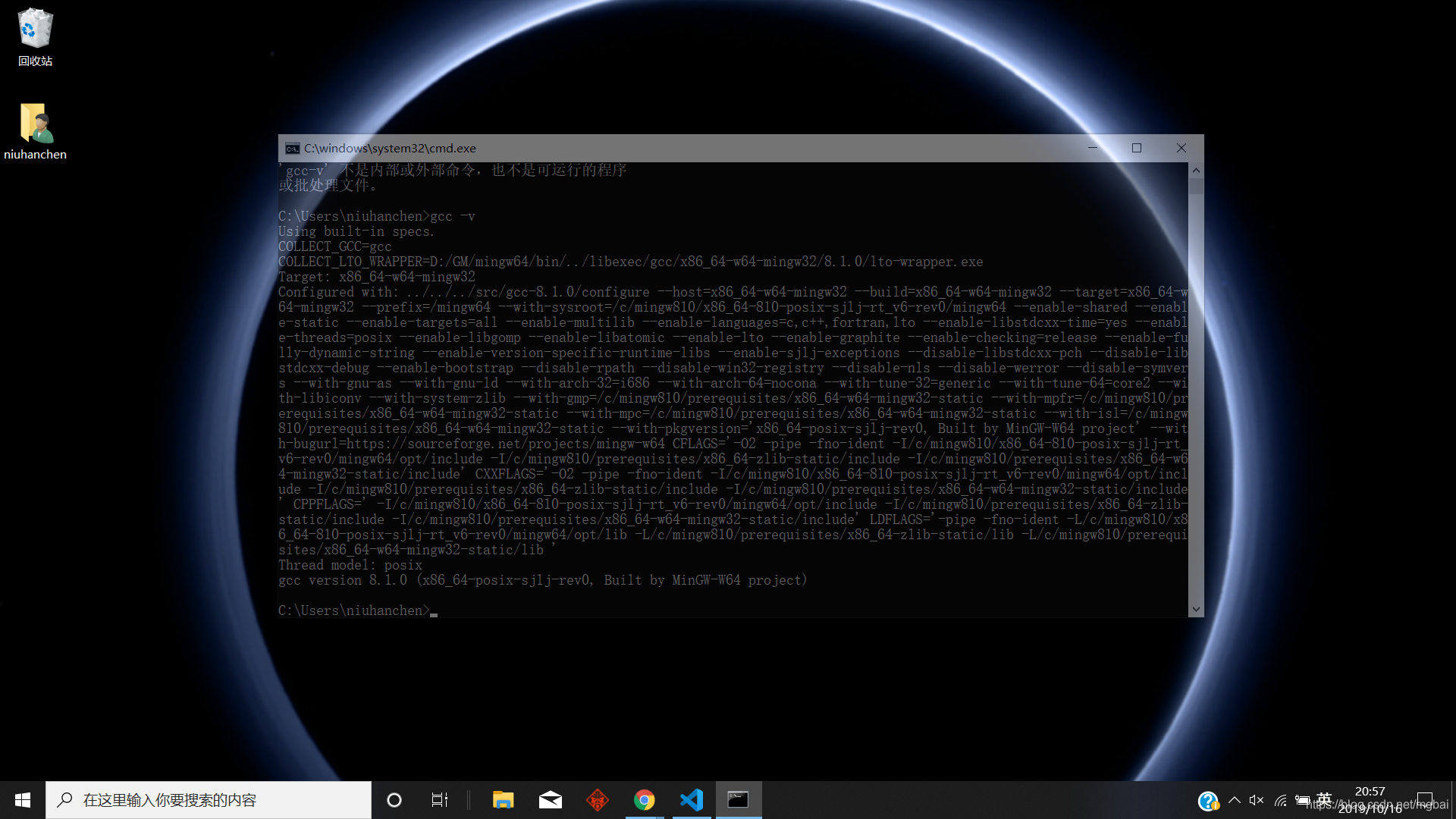Open the Mail app on taskbar
The image size is (1456, 819).
550,800
